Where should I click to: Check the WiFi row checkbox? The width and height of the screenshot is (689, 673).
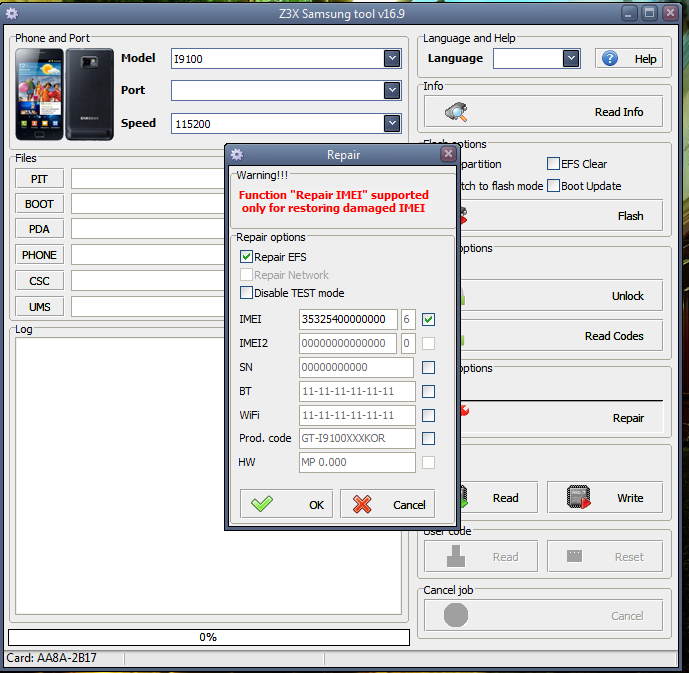(x=428, y=415)
